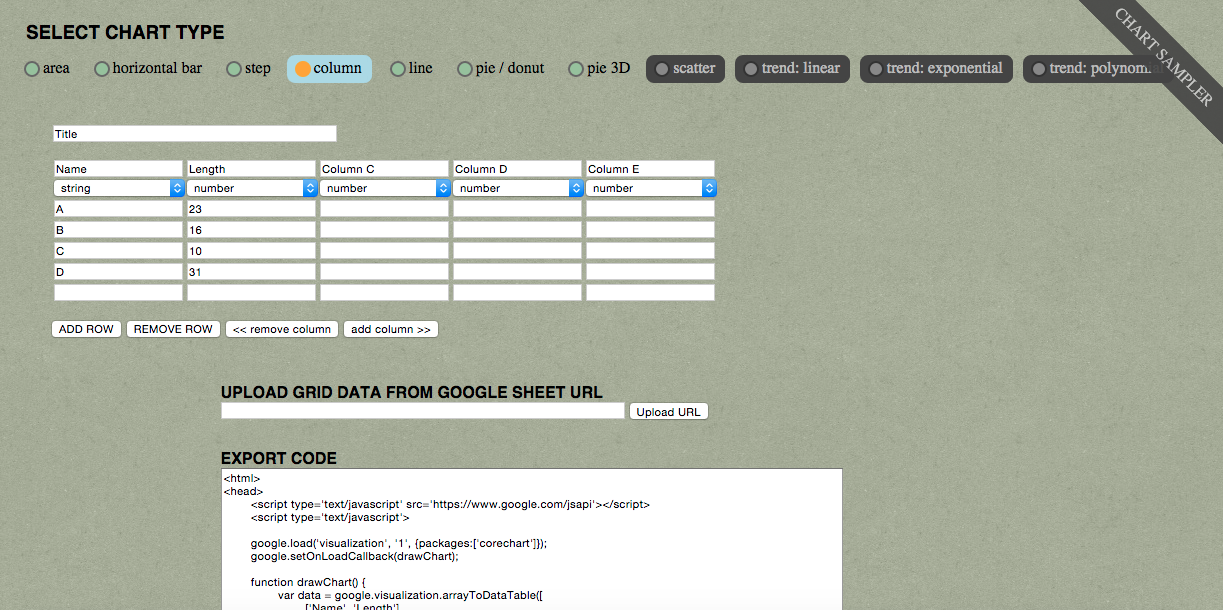The image size is (1223, 610).
Task: Click the function drawChart() { code line
Action: point(307,582)
